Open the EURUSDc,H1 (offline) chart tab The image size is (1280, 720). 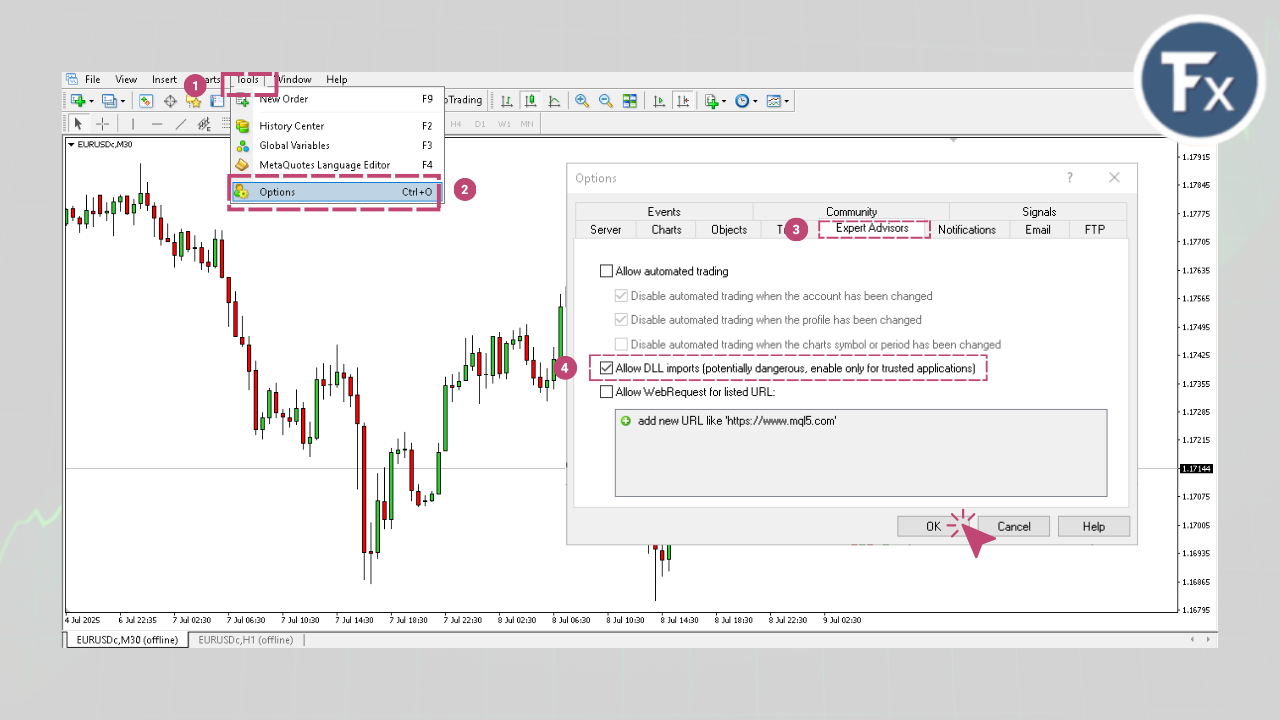[x=245, y=640]
